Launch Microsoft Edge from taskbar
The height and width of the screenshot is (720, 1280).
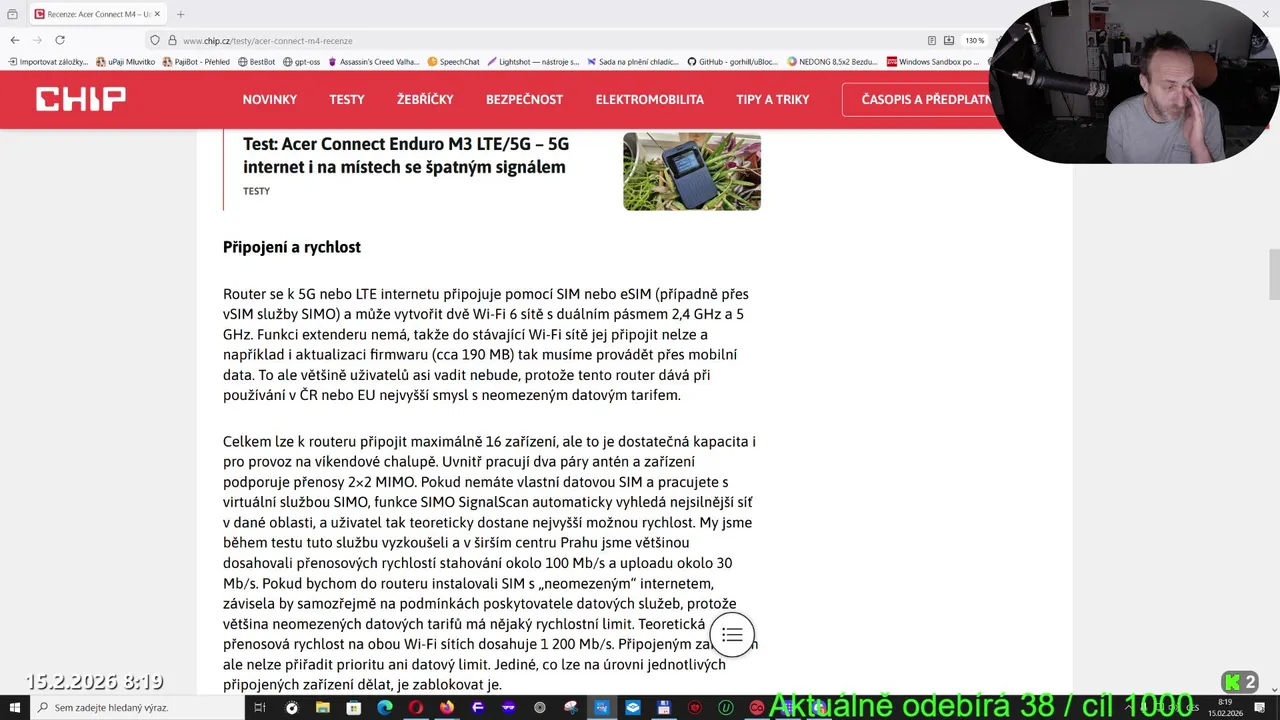coord(384,707)
